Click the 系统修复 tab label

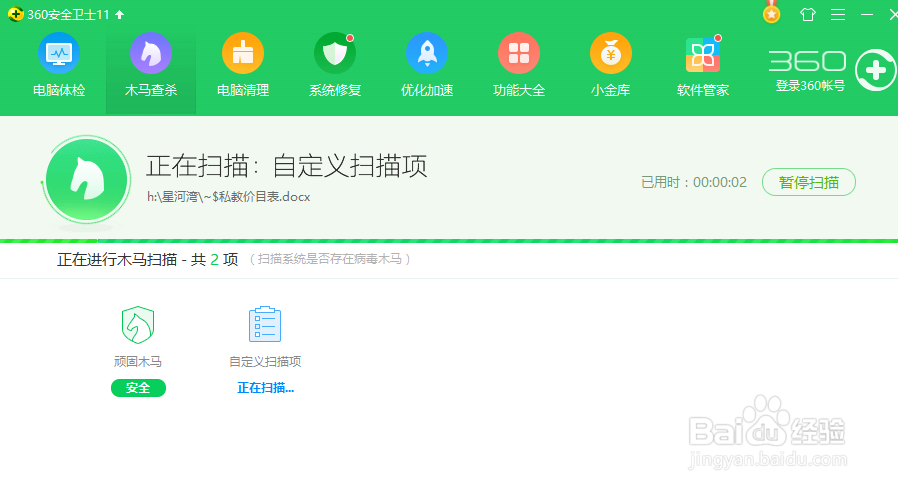335,91
